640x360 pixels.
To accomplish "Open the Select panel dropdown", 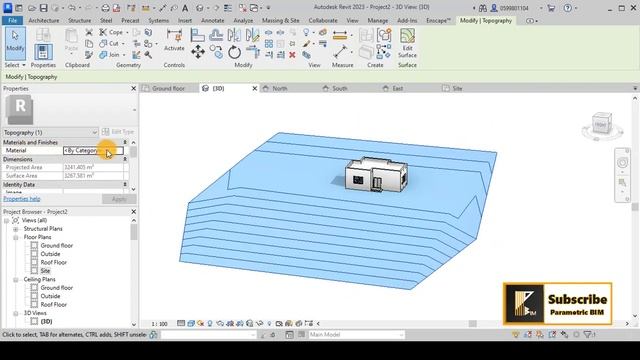I will (15, 65).
